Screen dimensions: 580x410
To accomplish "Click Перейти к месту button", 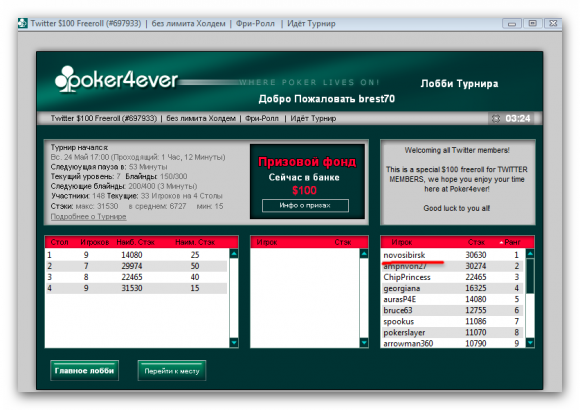I will point(172,370).
